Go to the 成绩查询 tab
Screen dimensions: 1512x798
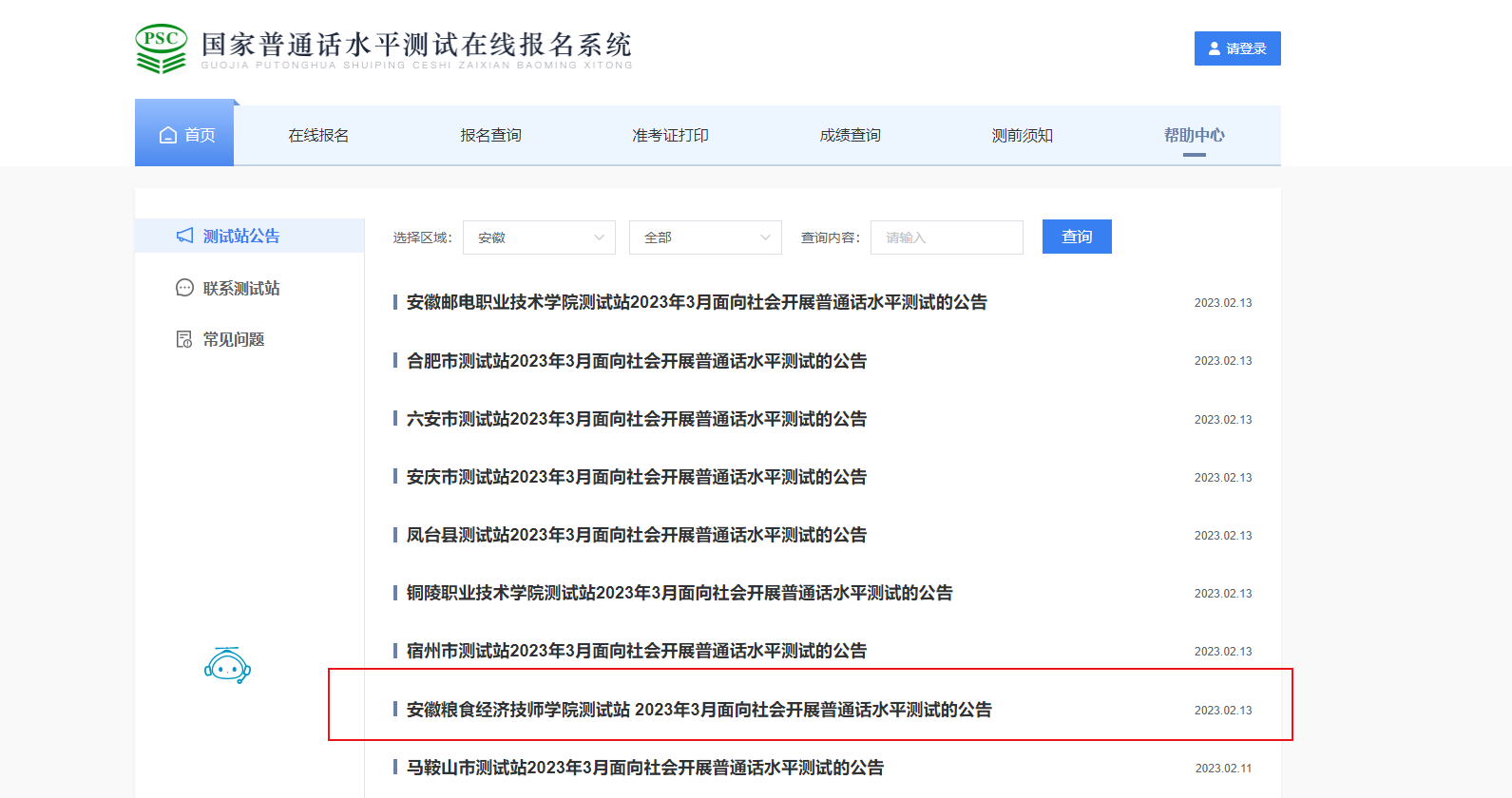[x=850, y=135]
